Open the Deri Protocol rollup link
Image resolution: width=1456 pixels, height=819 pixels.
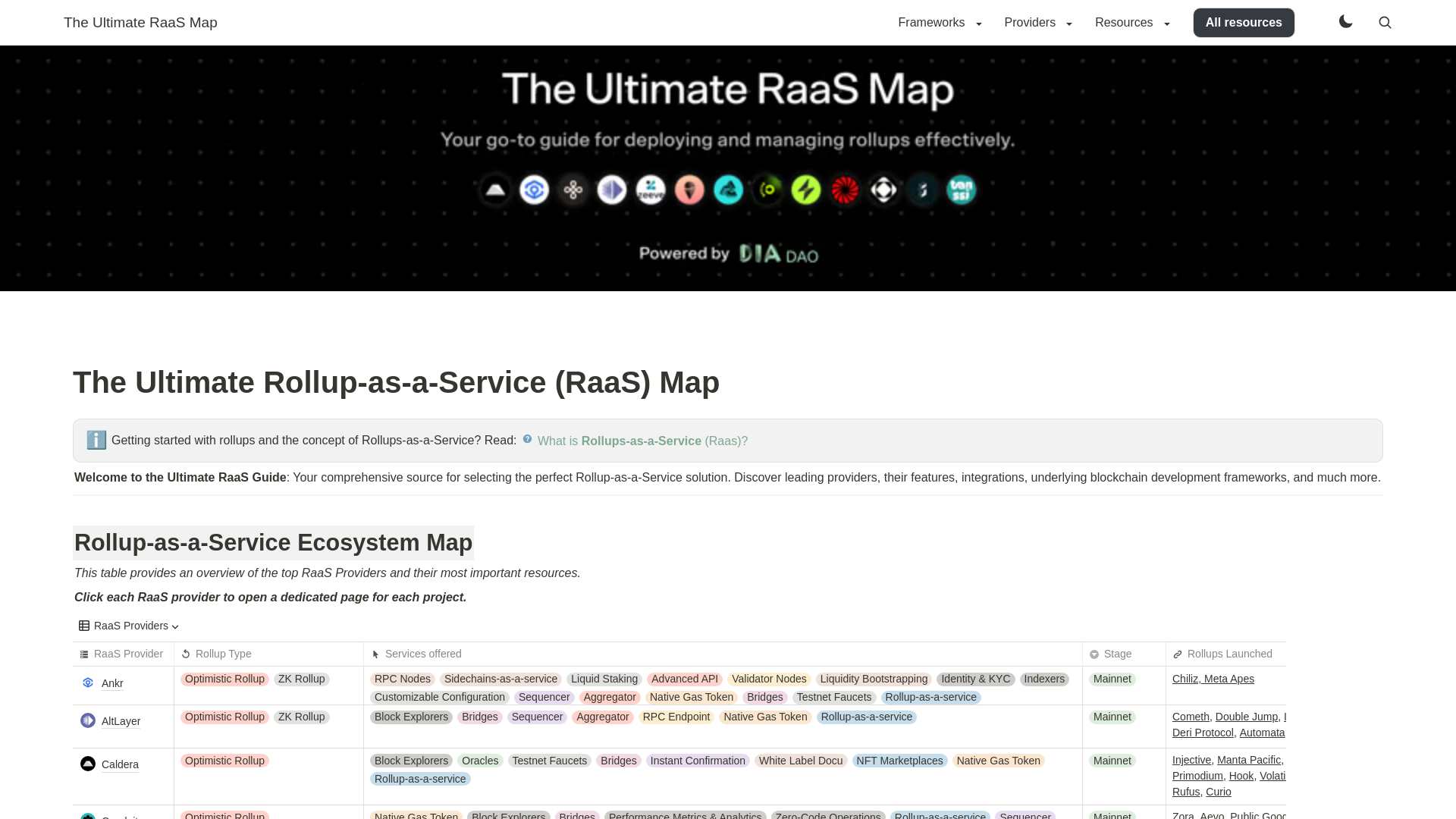pos(1203,733)
